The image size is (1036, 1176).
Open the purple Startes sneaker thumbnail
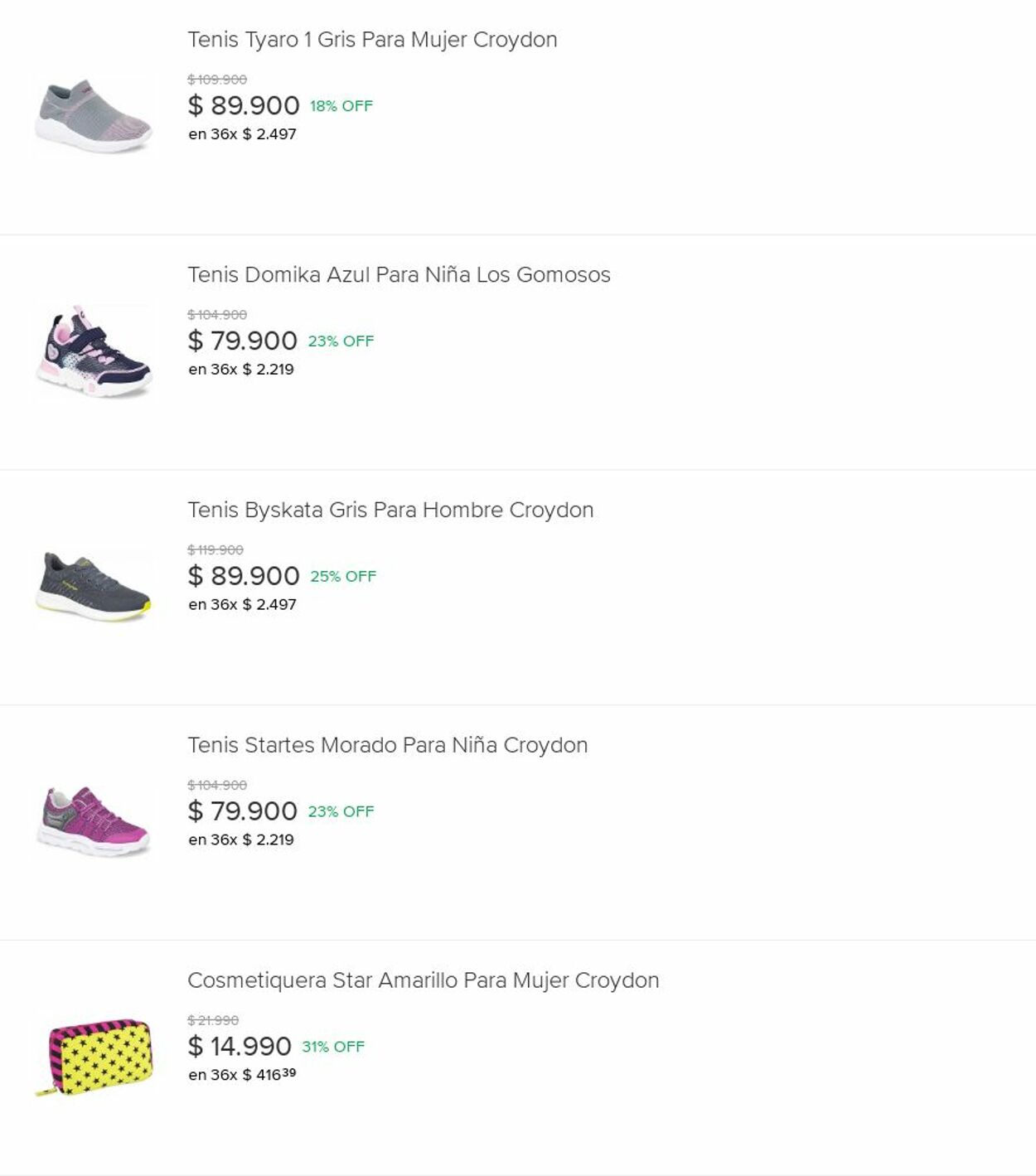click(x=94, y=822)
